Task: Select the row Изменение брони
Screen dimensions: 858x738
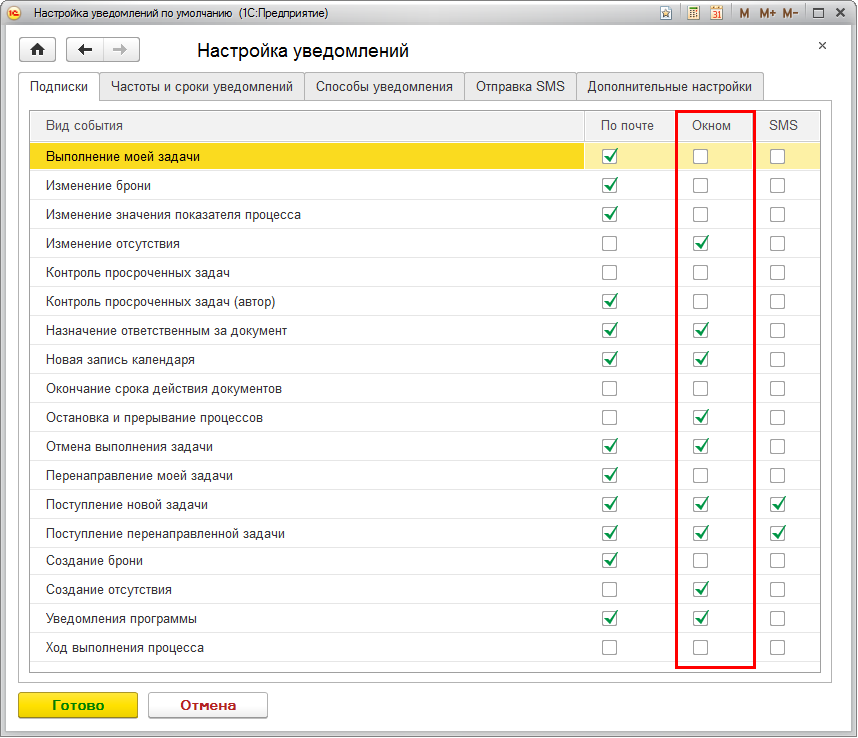Action: (x=425, y=185)
